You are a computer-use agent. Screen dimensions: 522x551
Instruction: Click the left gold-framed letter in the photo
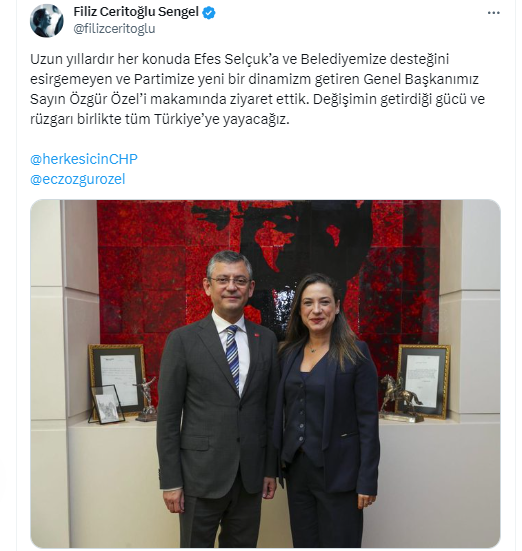coord(117,379)
